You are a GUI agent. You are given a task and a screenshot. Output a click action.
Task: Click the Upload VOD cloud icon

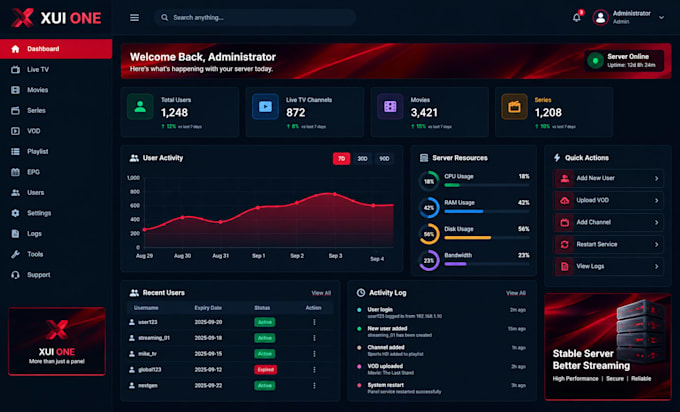click(565, 200)
